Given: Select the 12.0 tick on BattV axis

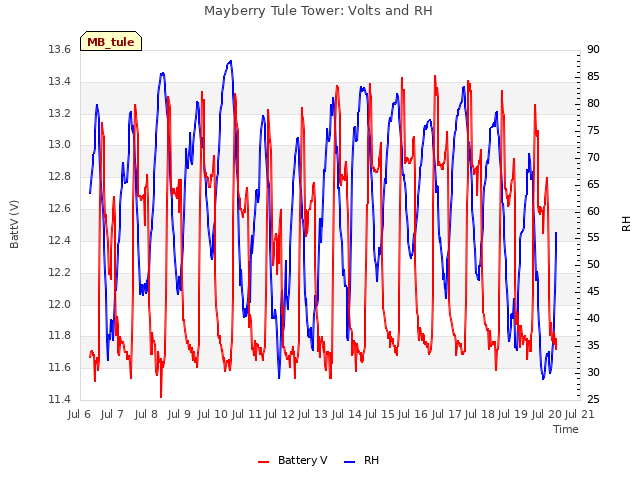Looking at the screenshot, I should (59, 304).
